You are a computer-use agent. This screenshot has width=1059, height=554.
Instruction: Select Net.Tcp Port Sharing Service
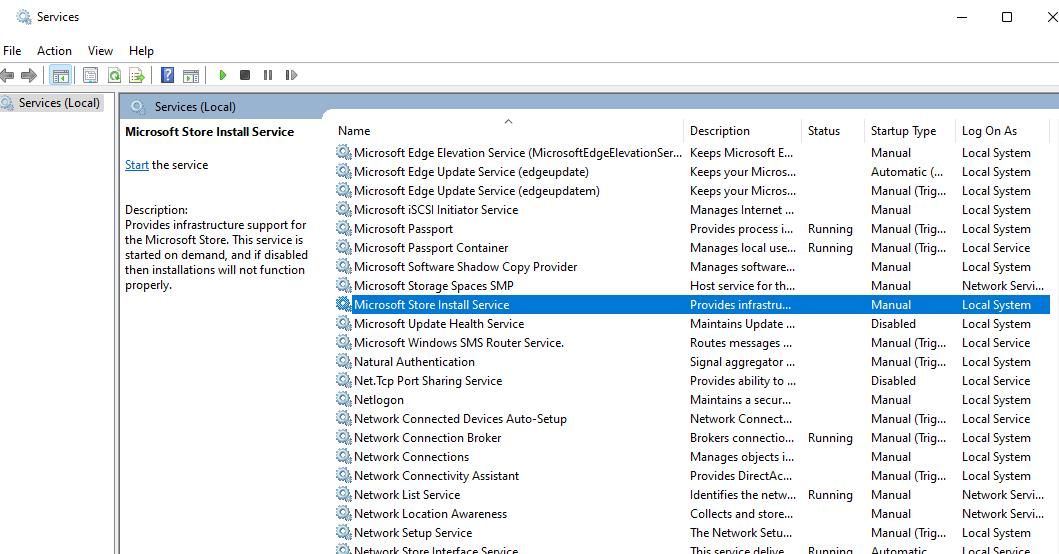click(428, 380)
